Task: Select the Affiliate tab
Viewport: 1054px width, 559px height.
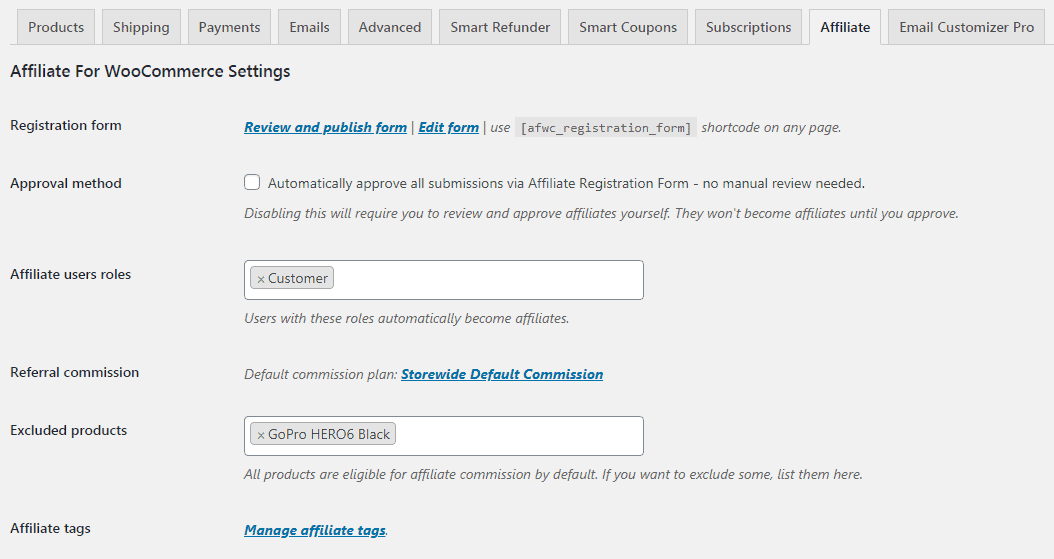Action: coord(845,28)
